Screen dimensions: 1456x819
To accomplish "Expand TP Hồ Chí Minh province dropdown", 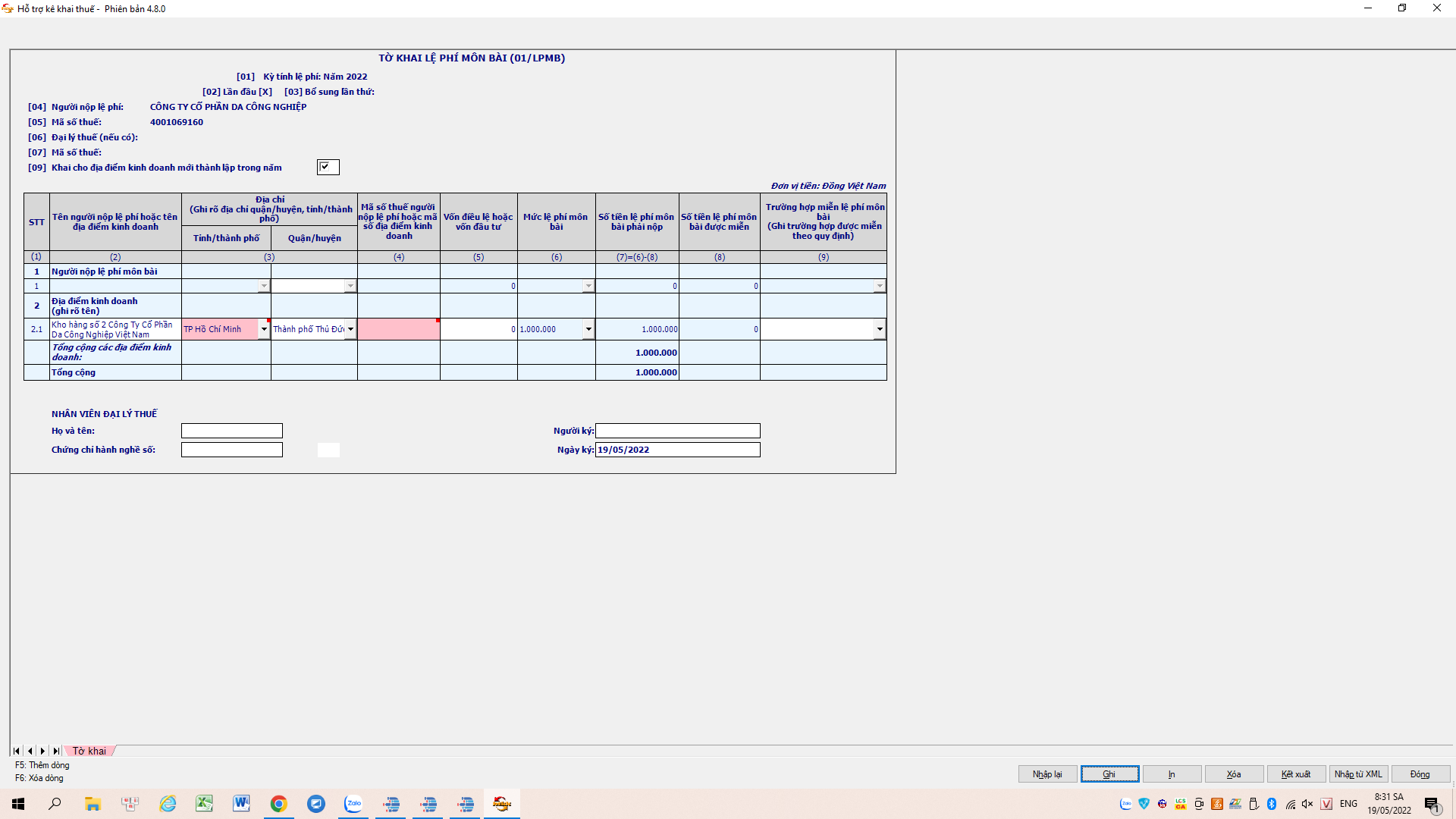I will coord(264,329).
